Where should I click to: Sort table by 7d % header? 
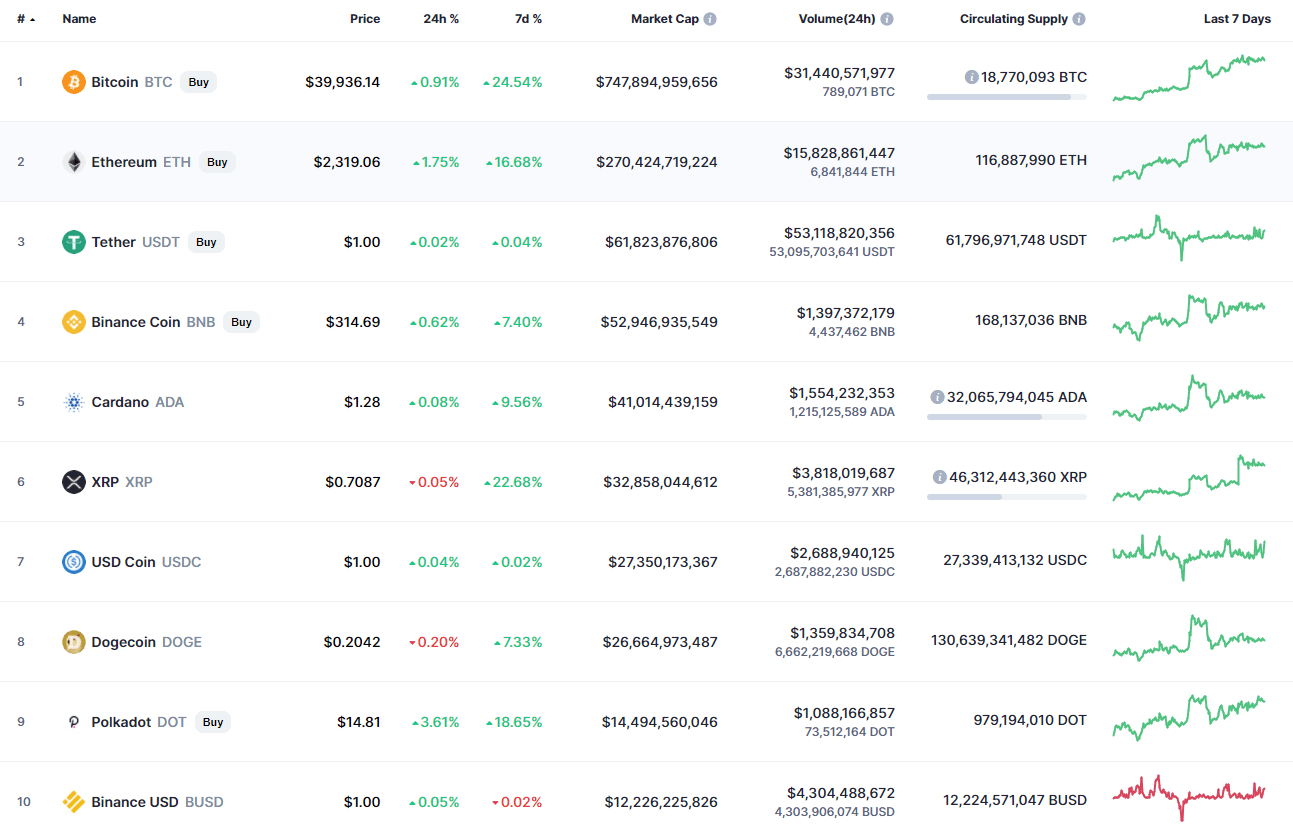[529, 19]
